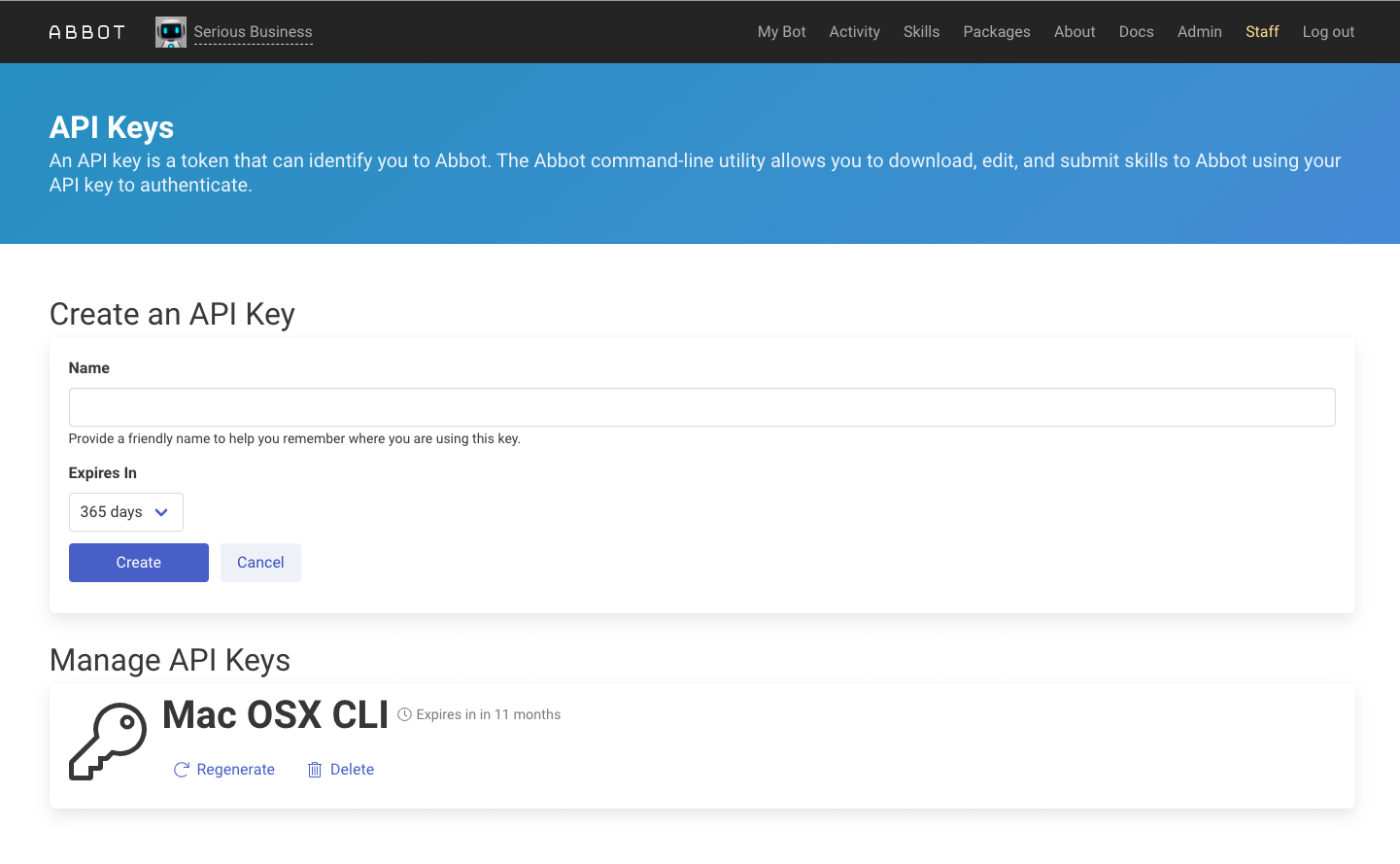Go to the Activity page
1400x864 pixels.
pos(855,32)
